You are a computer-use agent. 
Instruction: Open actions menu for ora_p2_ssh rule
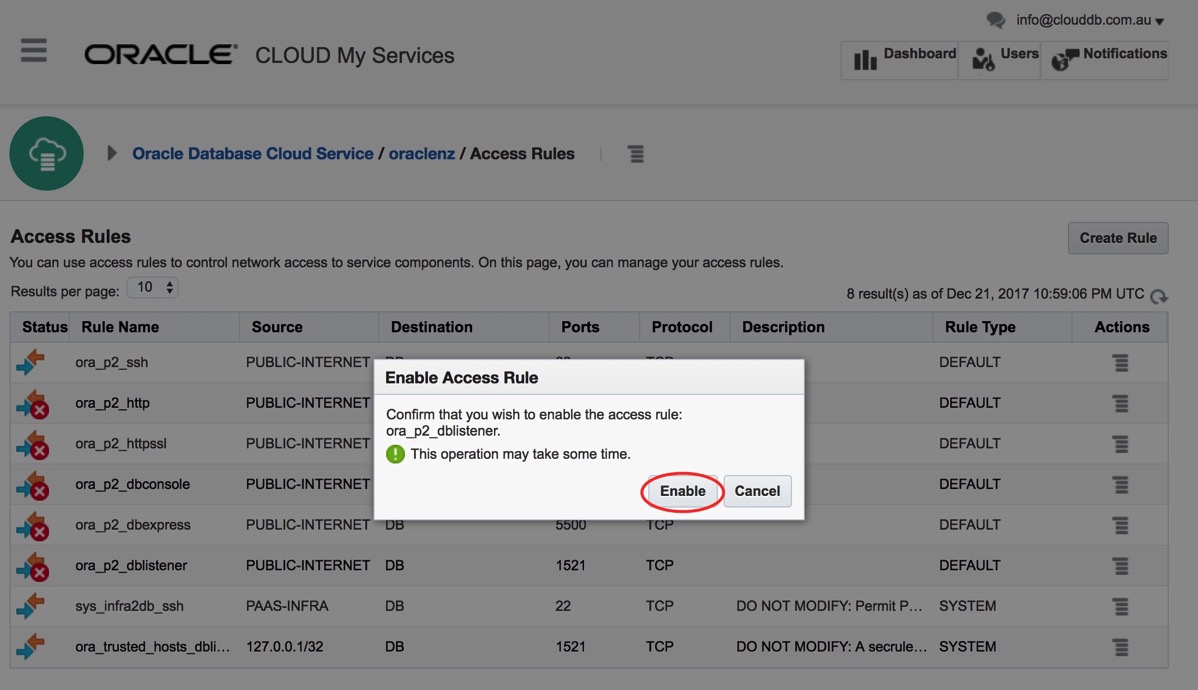tap(1120, 363)
